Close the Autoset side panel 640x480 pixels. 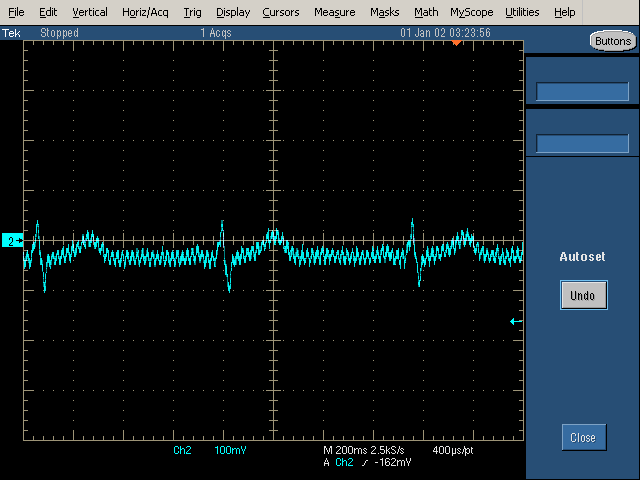(x=584, y=438)
